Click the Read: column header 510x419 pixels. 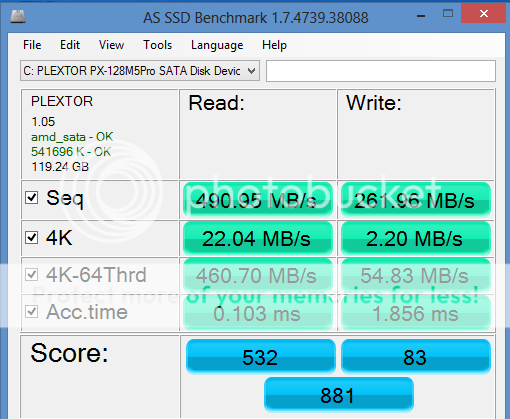click(x=217, y=103)
